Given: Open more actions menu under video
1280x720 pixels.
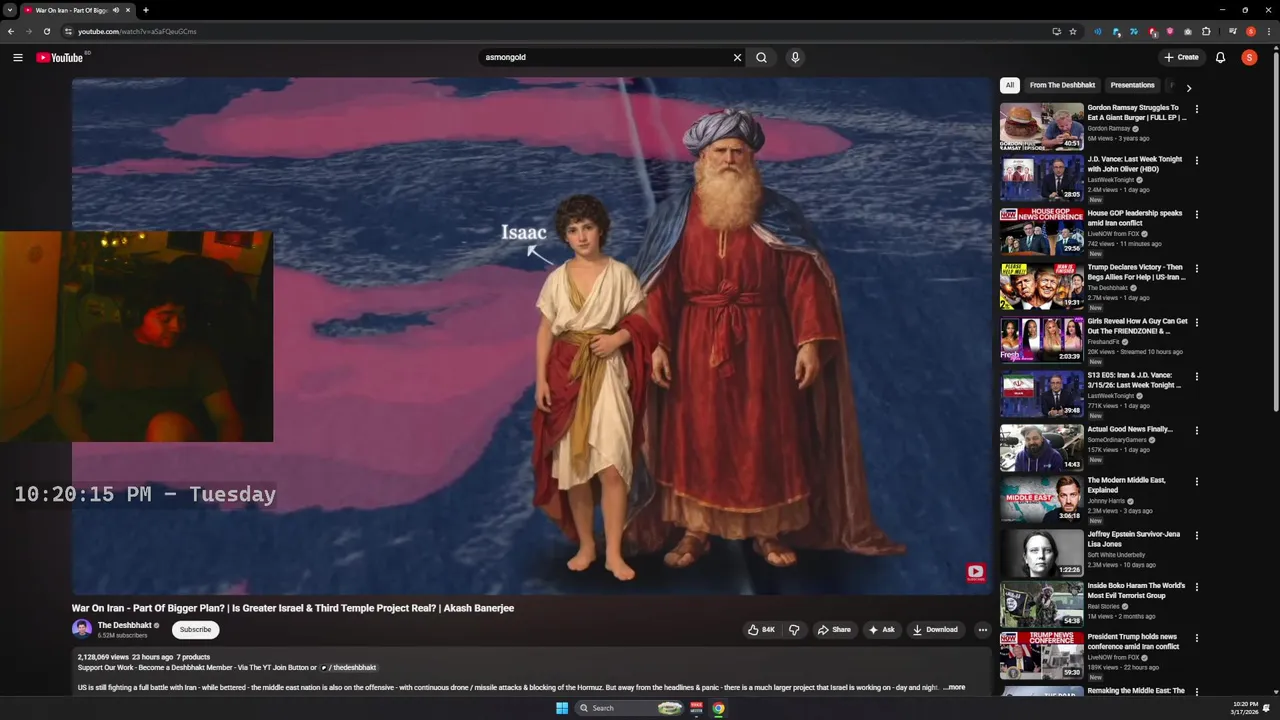Looking at the screenshot, I should click(x=982, y=630).
